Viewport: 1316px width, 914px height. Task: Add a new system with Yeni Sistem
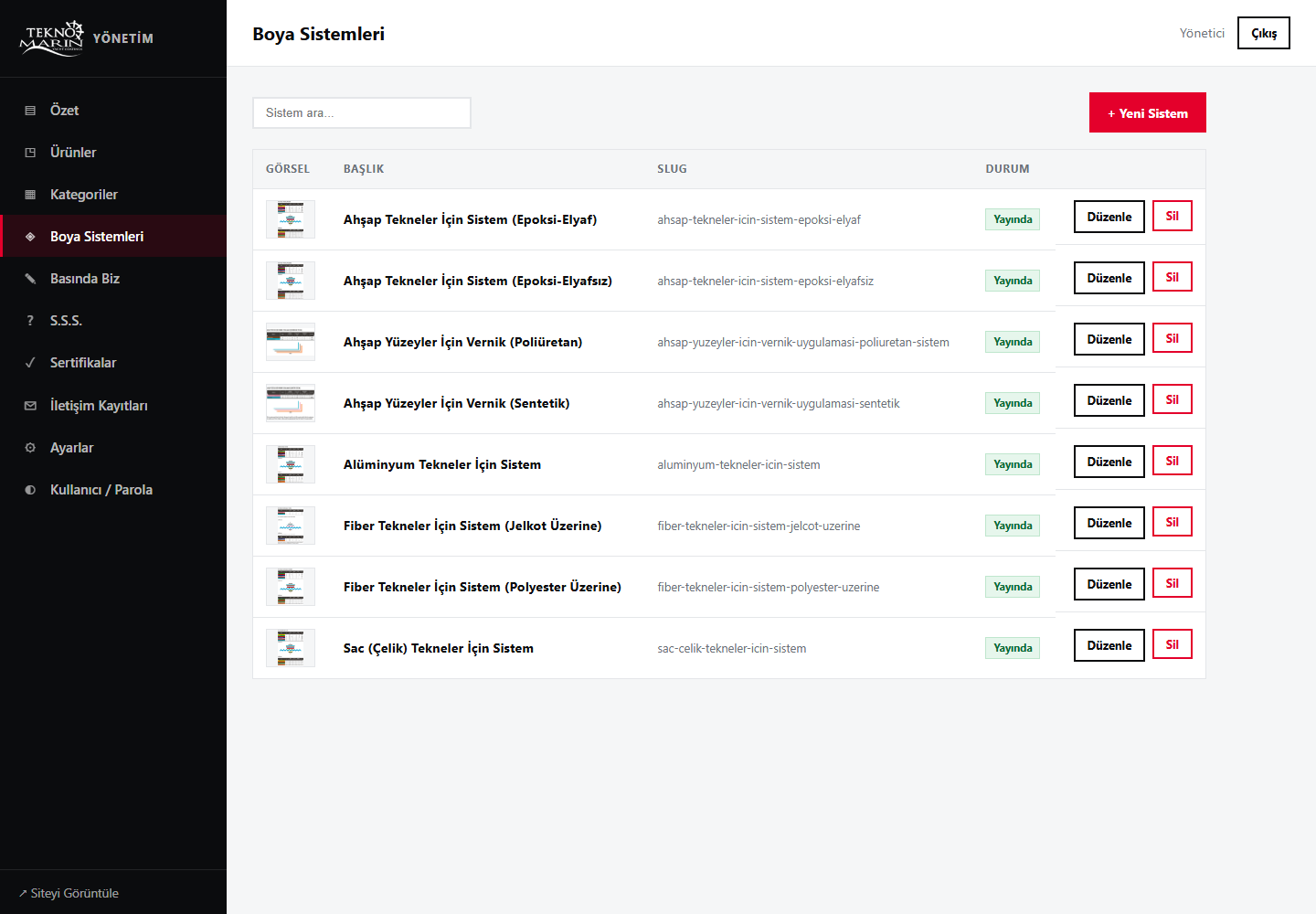pyautogui.click(x=1148, y=112)
